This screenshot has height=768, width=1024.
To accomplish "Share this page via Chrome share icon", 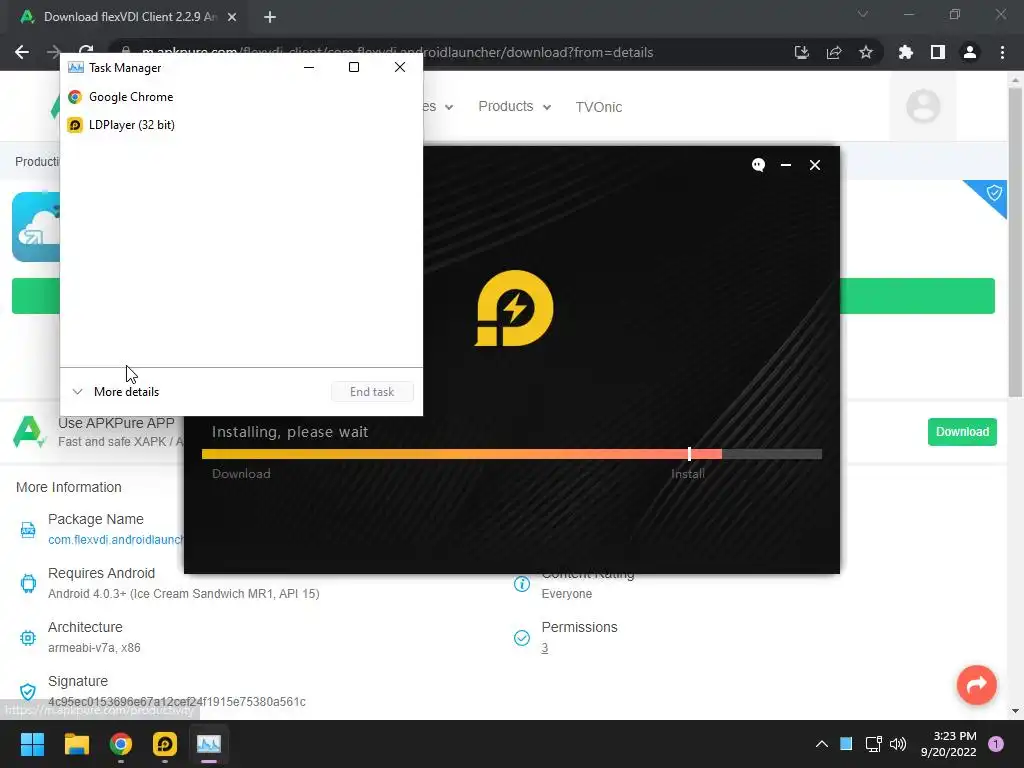I will (x=833, y=52).
